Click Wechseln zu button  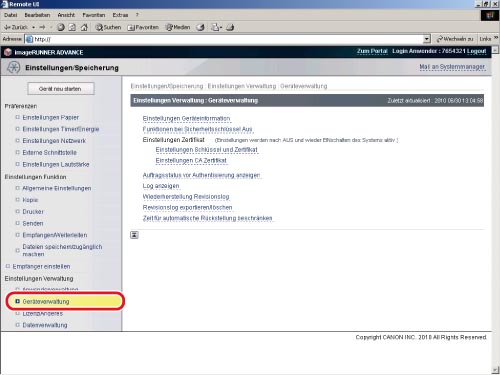coord(455,39)
